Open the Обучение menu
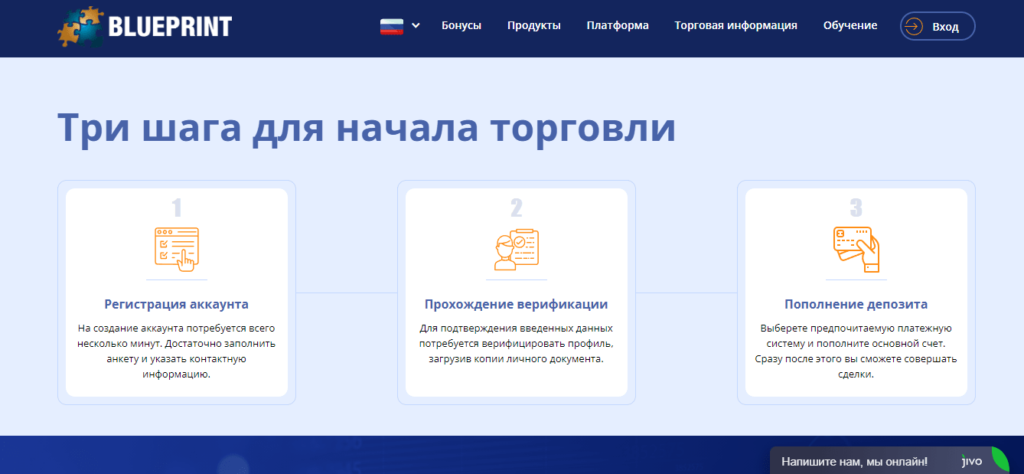This screenshot has height=474, width=1024. point(850,26)
